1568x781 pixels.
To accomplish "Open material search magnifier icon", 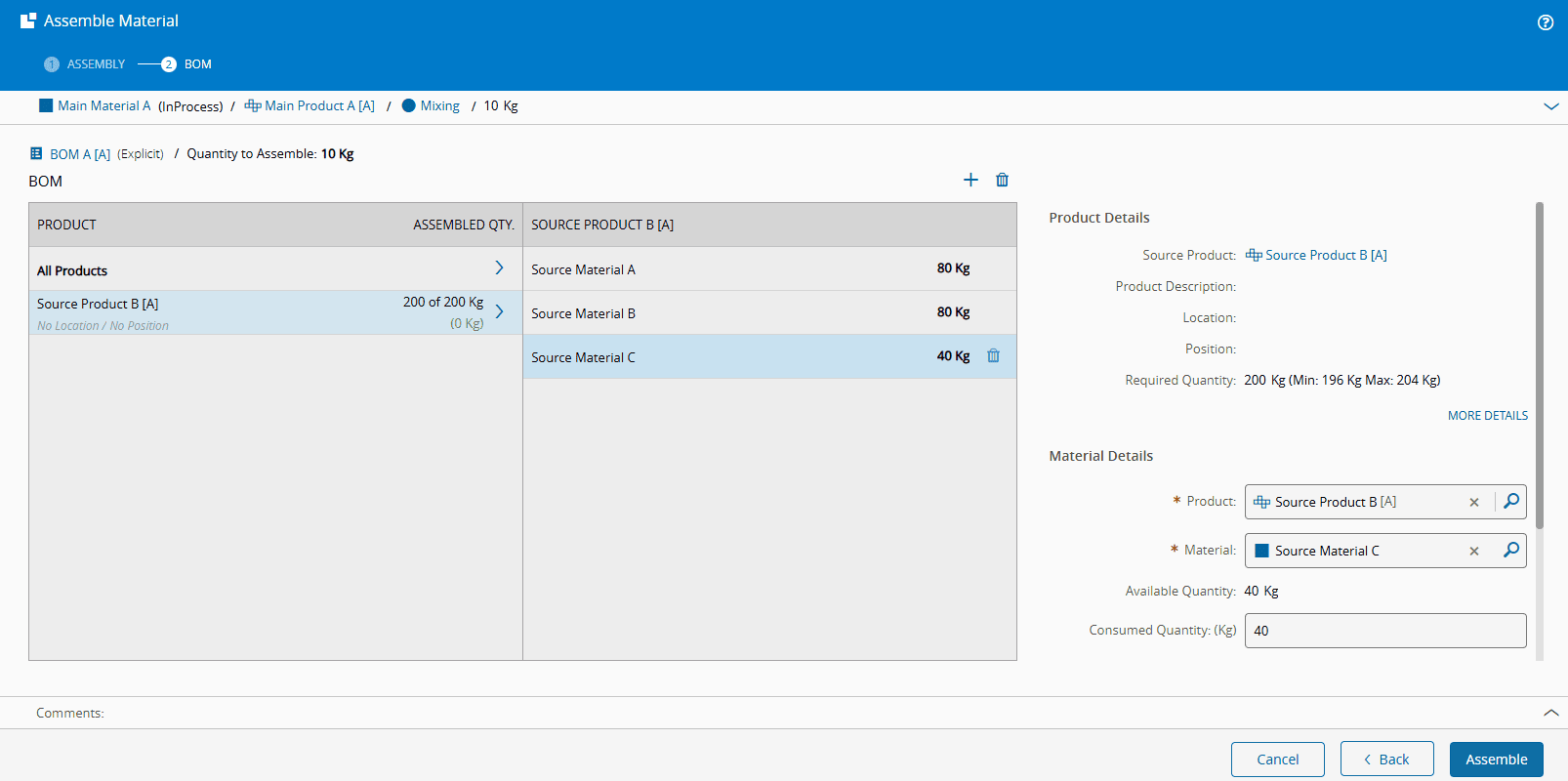I will [x=1510, y=551].
